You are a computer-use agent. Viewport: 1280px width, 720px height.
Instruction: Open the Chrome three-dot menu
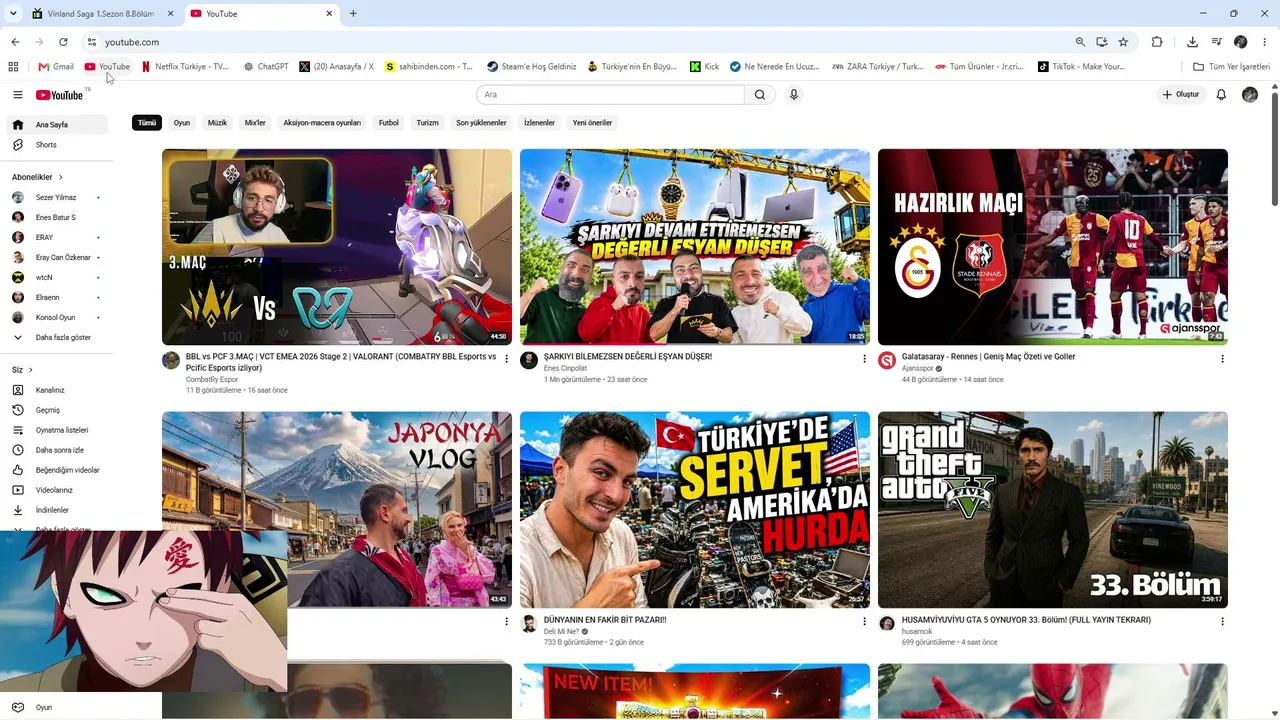[x=1264, y=42]
